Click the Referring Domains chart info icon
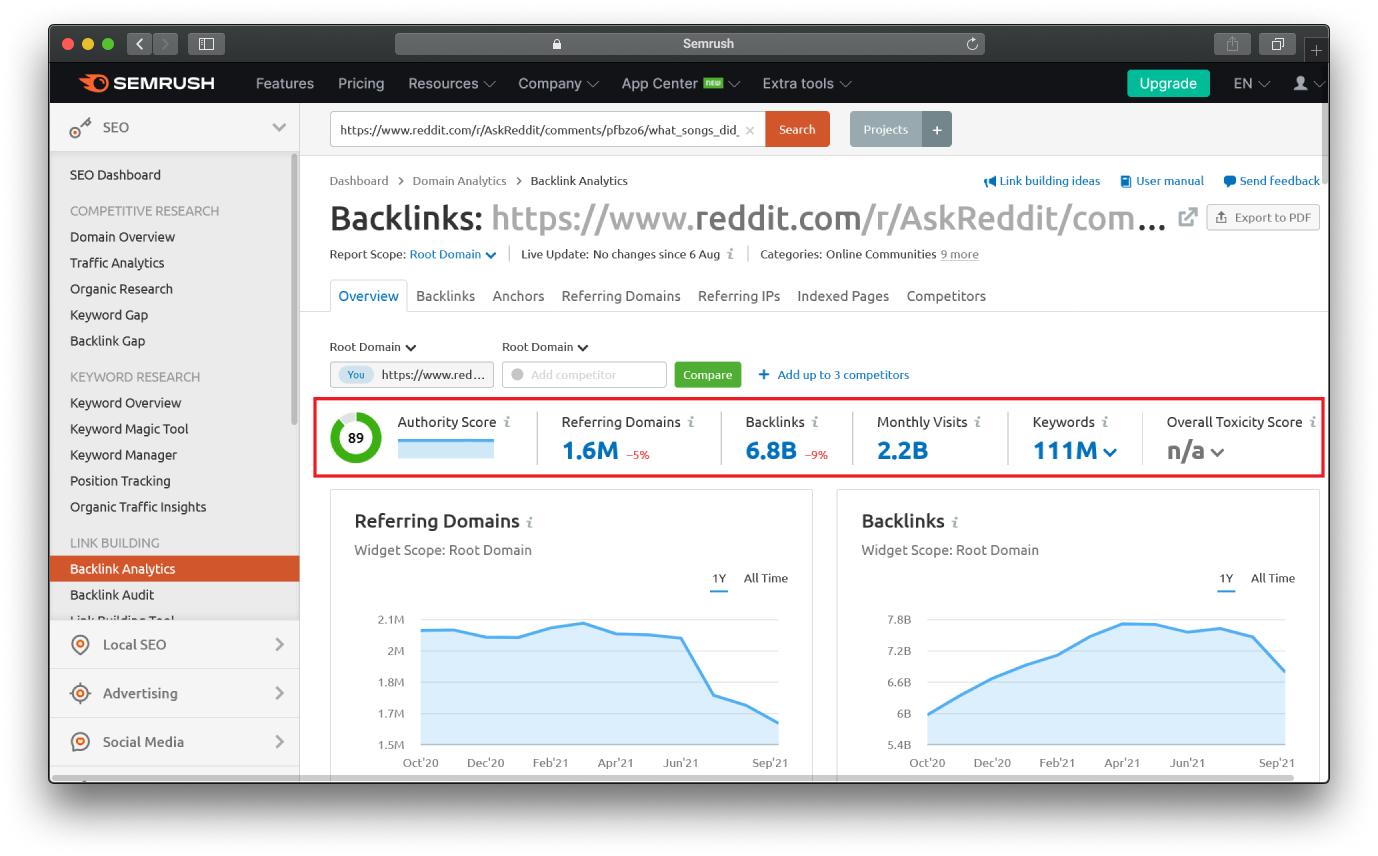The image size is (1378, 856). point(530,522)
